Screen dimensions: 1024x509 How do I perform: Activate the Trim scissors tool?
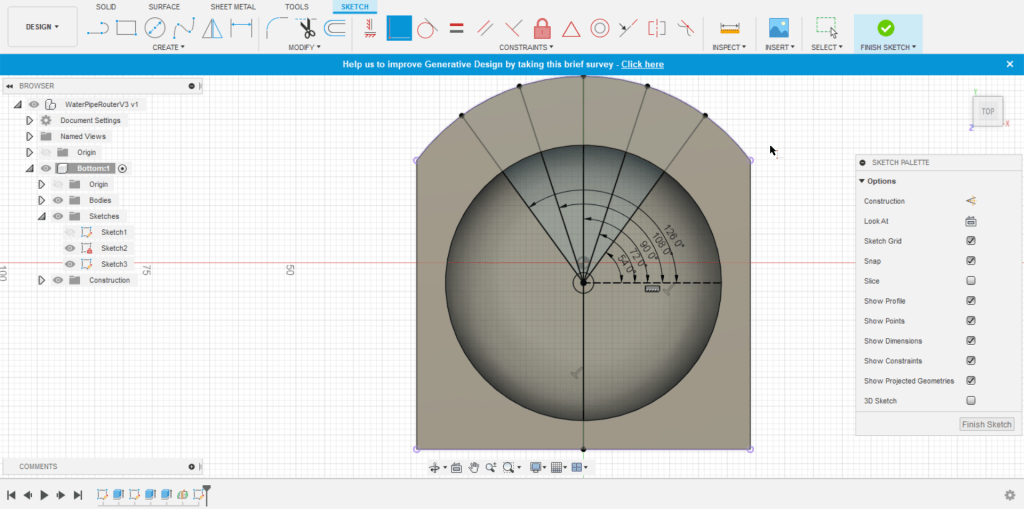coord(307,28)
